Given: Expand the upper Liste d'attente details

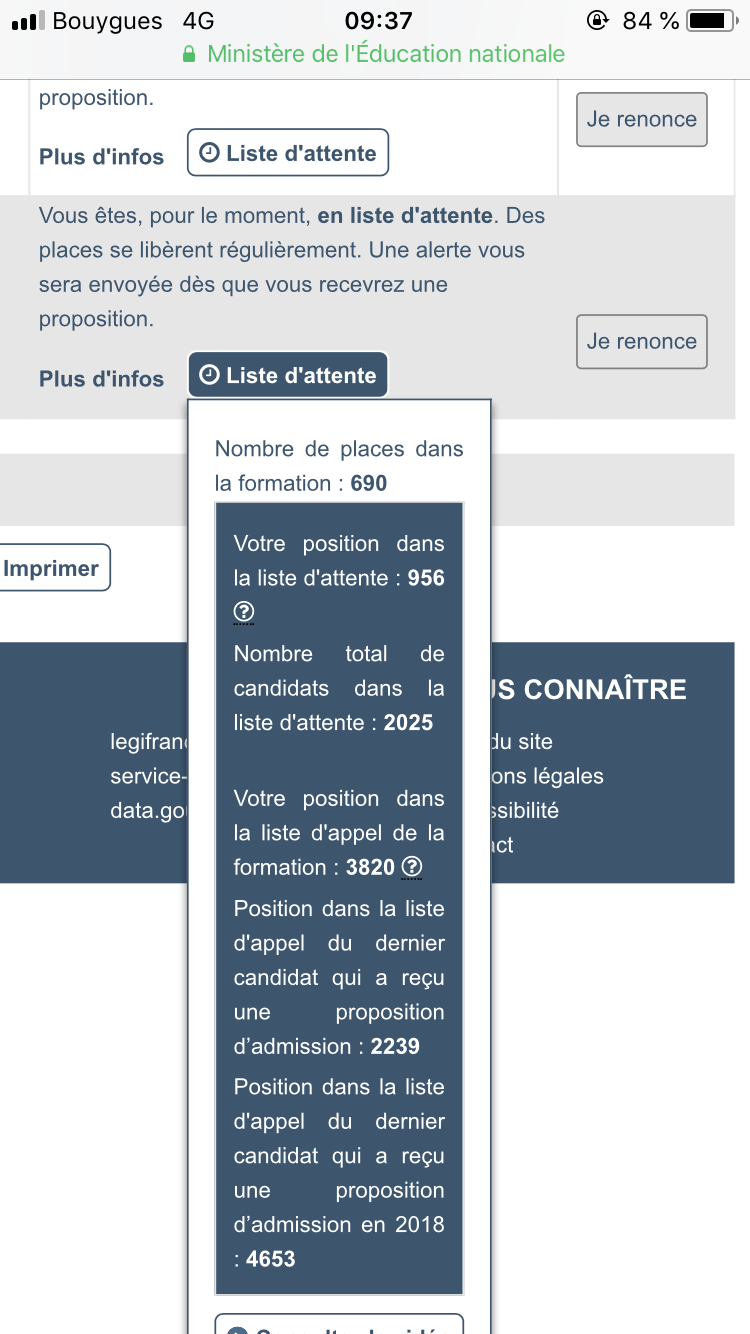Looking at the screenshot, I should coord(288,154).
